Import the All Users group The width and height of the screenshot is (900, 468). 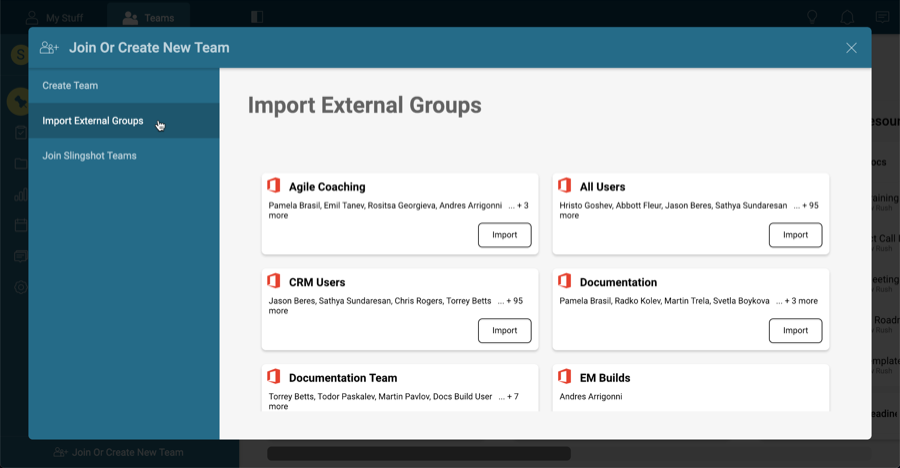(x=795, y=235)
